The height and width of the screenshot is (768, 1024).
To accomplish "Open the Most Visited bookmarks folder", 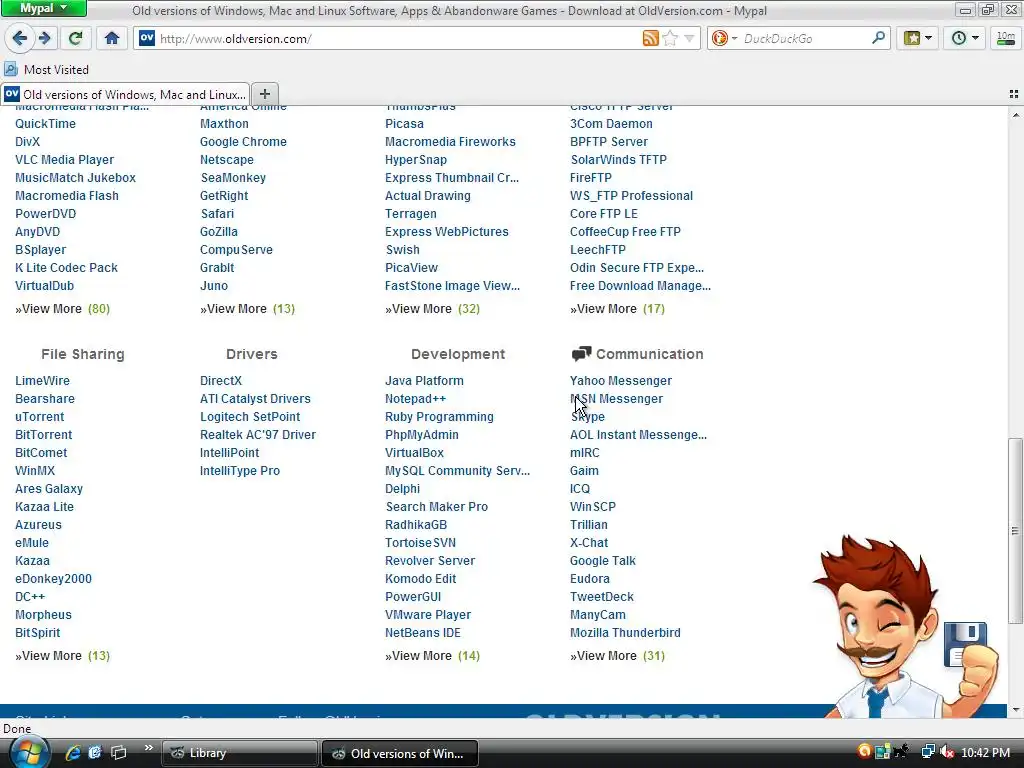I will click(x=46, y=69).
